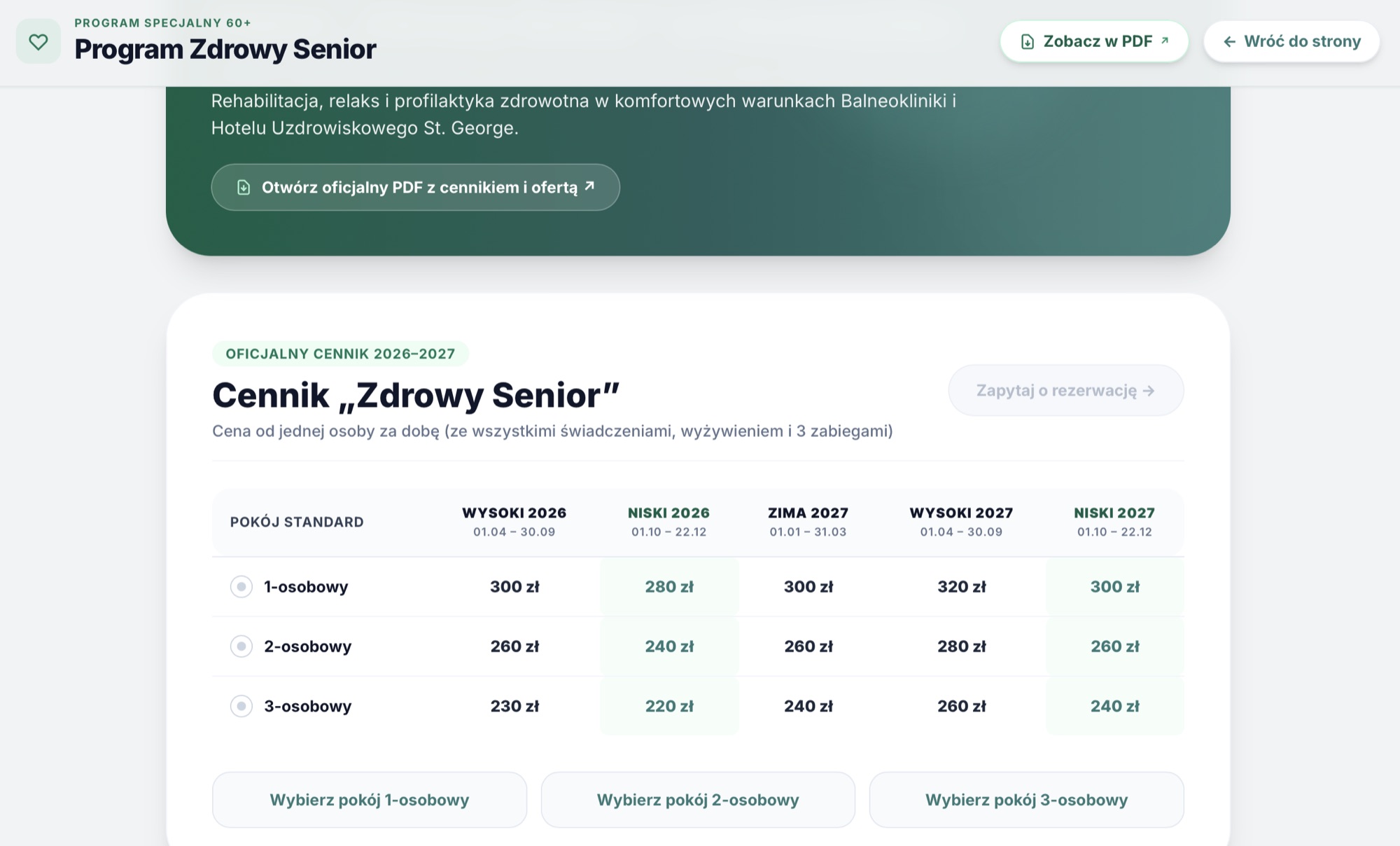This screenshot has height=846, width=1400.
Task: Click the NISKI 2027 column header
Action: coord(1114,522)
